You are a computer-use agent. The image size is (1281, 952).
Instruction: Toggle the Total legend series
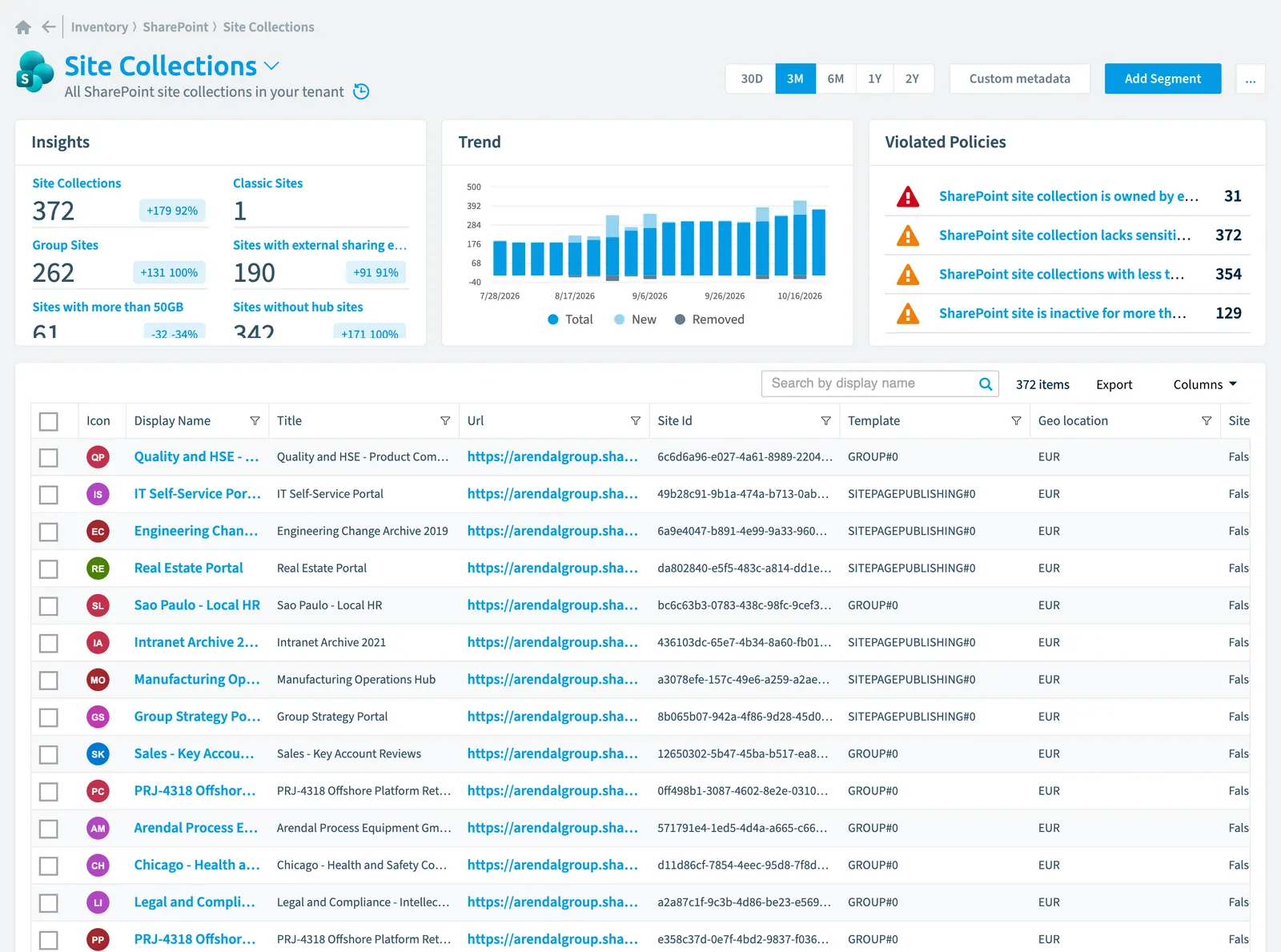(570, 319)
